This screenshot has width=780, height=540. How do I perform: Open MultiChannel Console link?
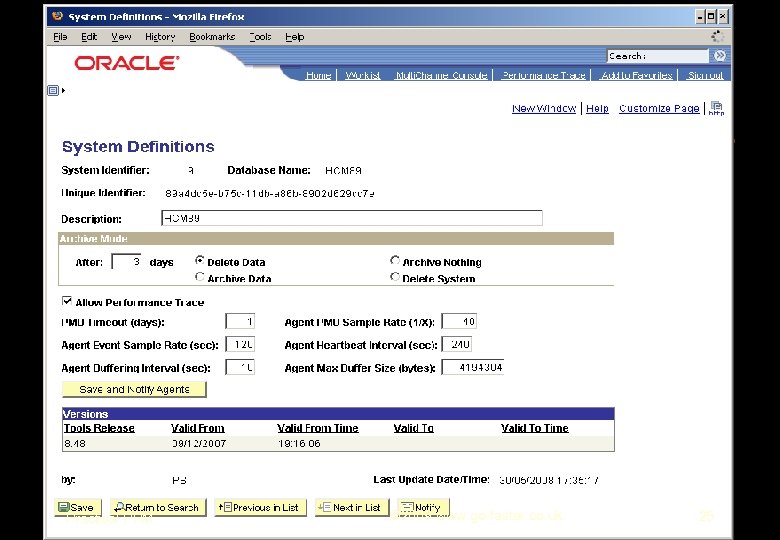pos(441,75)
